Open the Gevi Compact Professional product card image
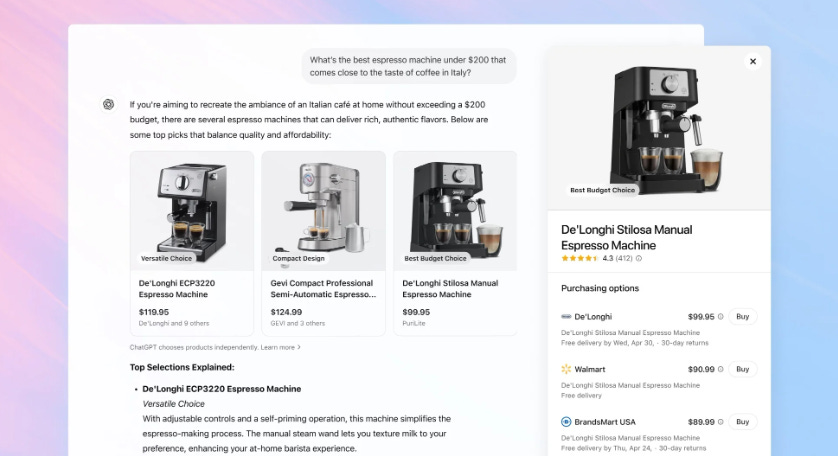The height and width of the screenshot is (456, 838). point(323,211)
